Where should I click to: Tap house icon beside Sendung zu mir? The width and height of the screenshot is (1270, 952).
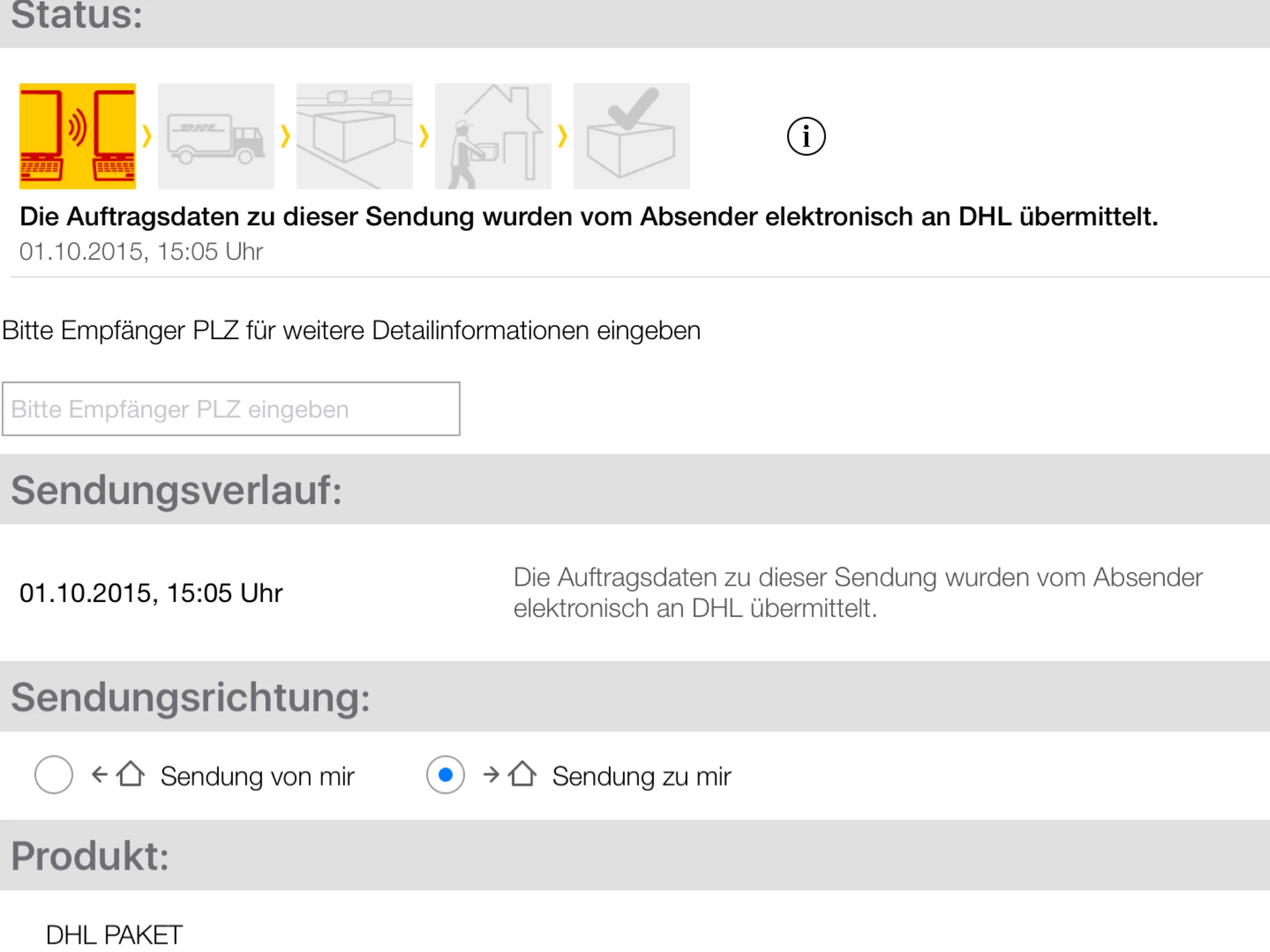522,774
